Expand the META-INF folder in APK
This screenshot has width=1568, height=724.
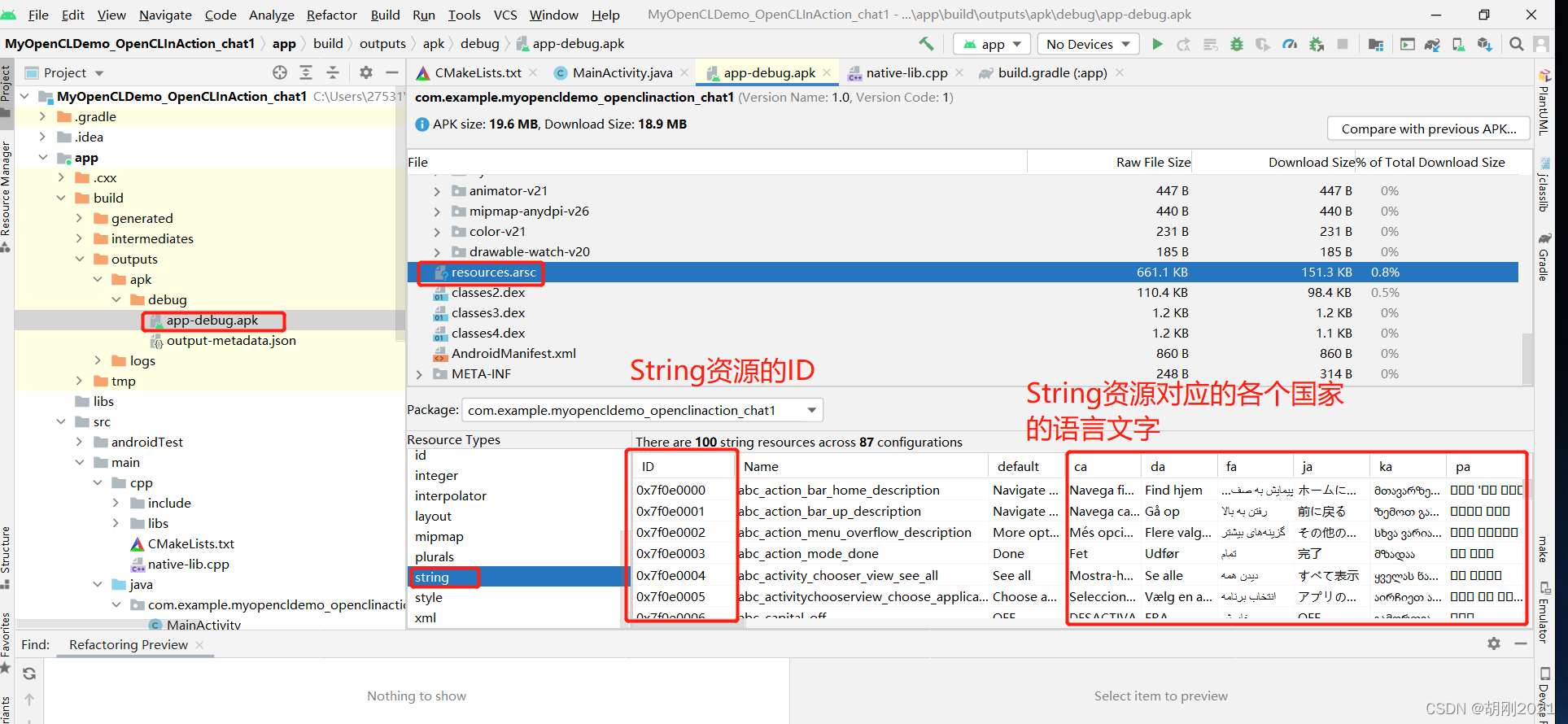[x=419, y=374]
